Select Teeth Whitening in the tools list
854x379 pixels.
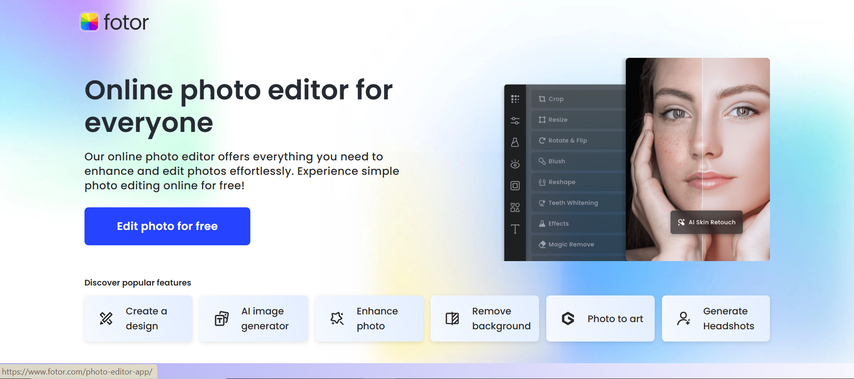[578, 203]
